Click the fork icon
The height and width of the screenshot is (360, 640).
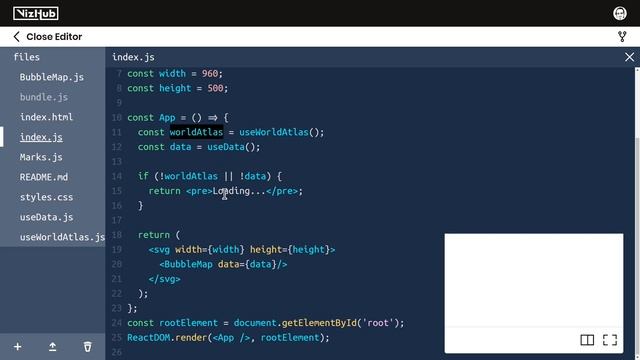point(622,37)
